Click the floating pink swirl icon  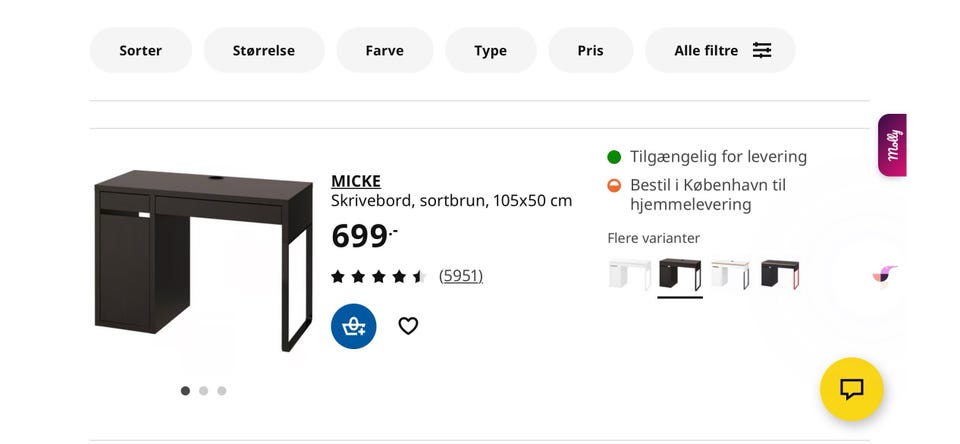884,274
